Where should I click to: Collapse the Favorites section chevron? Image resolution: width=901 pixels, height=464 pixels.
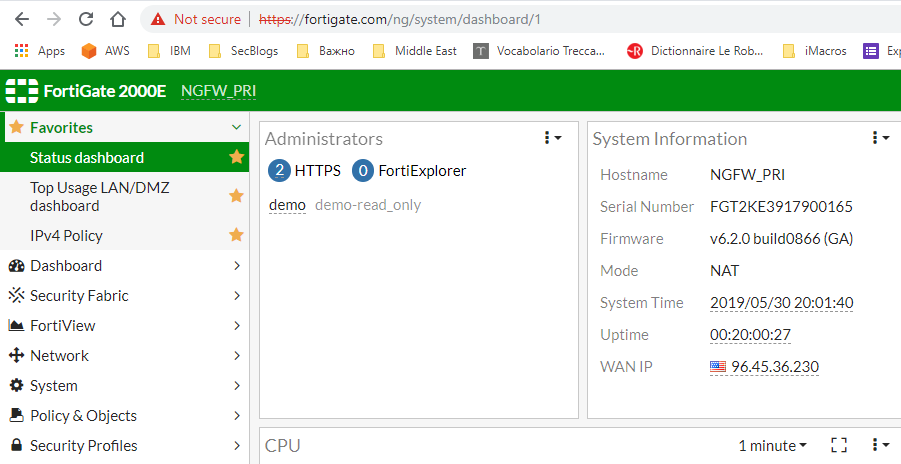236,127
